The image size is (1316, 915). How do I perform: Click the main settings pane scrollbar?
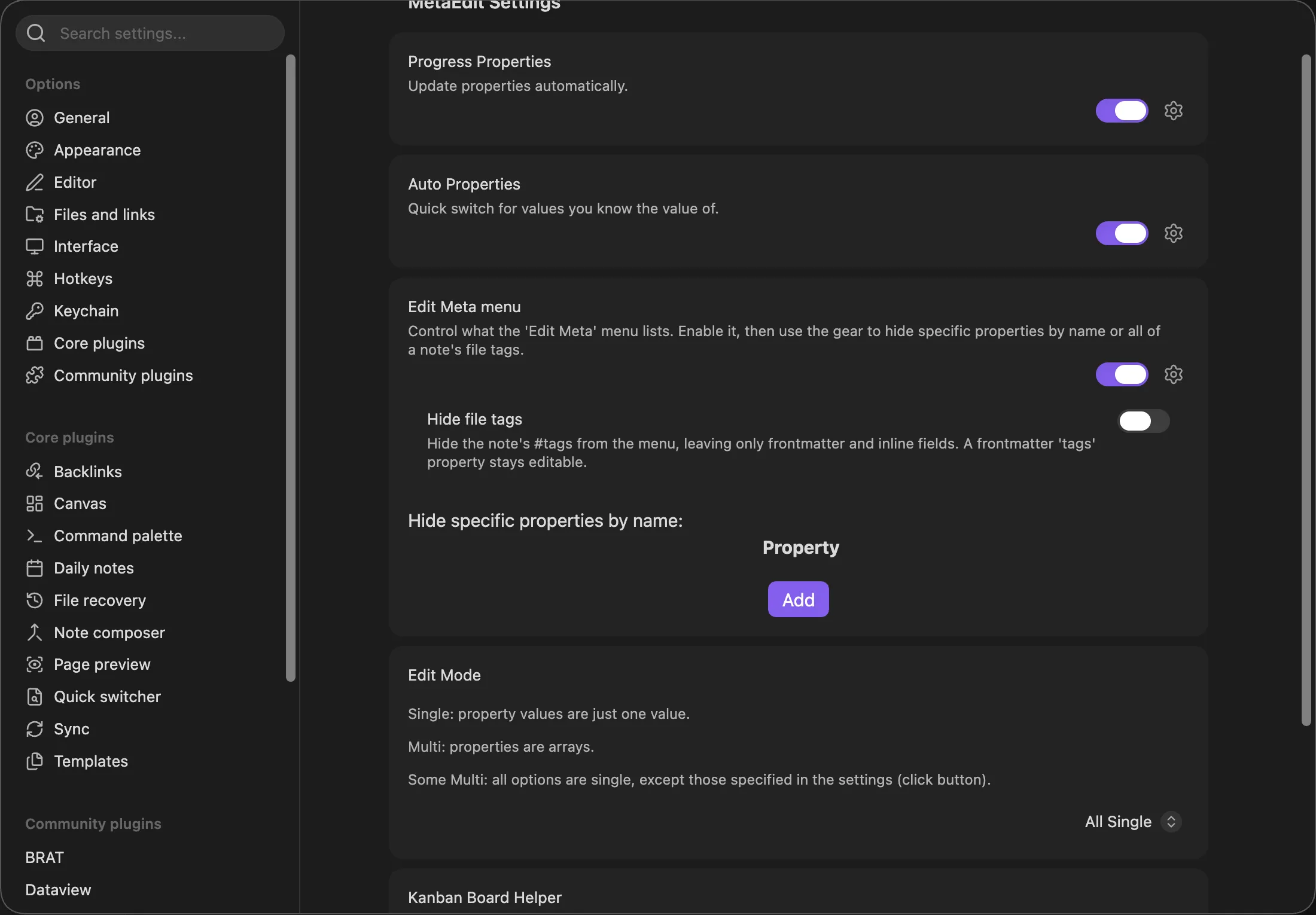click(1306, 390)
